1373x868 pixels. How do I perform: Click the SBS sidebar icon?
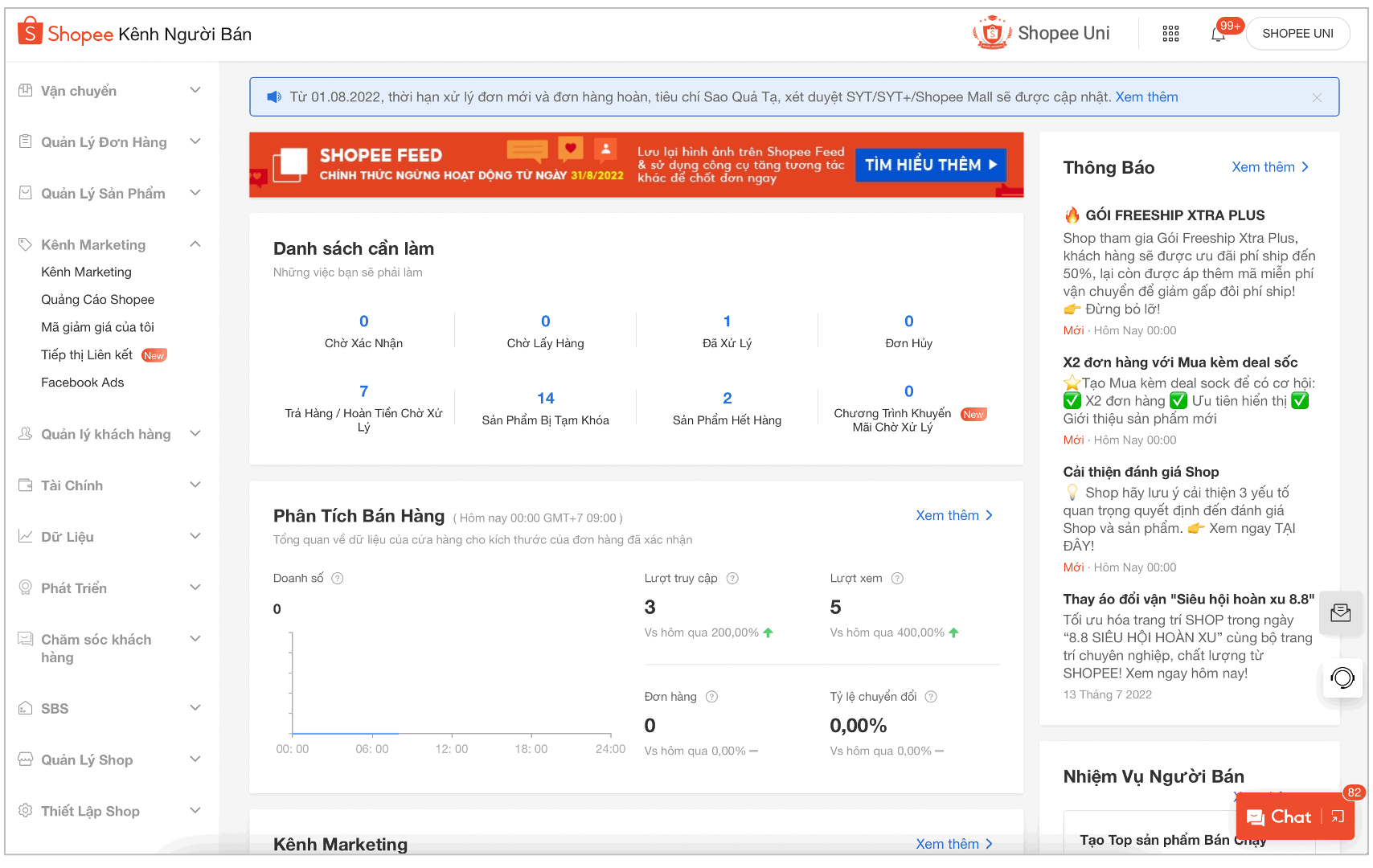click(26, 708)
